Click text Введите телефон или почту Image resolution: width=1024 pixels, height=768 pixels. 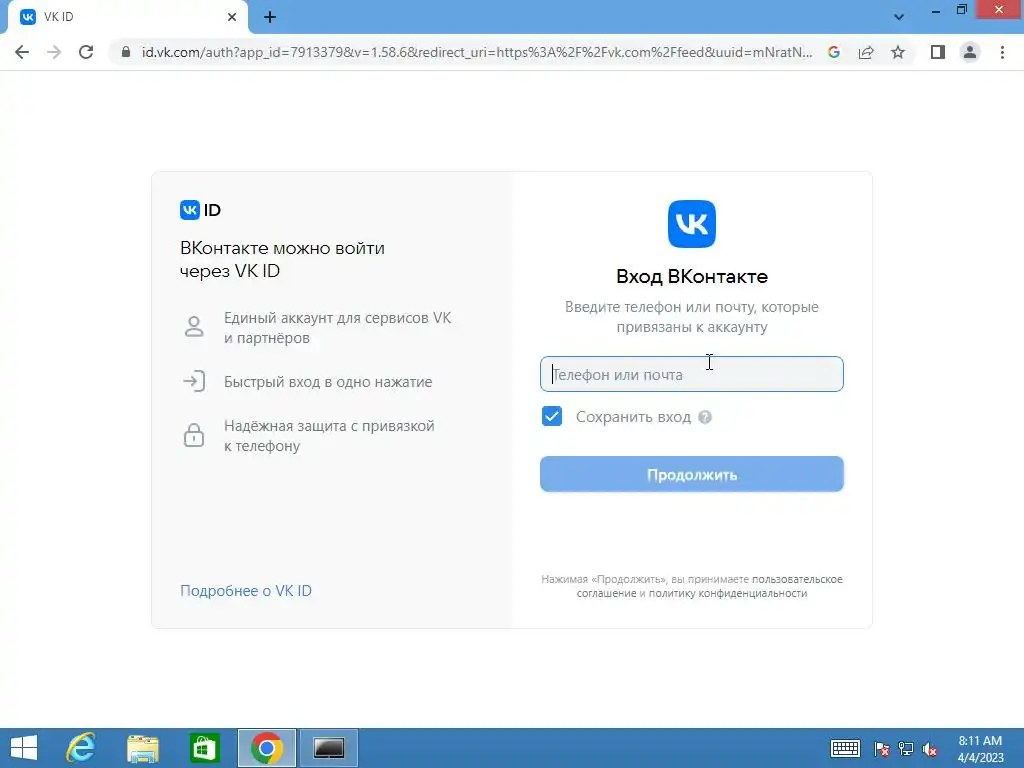pos(659,307)
